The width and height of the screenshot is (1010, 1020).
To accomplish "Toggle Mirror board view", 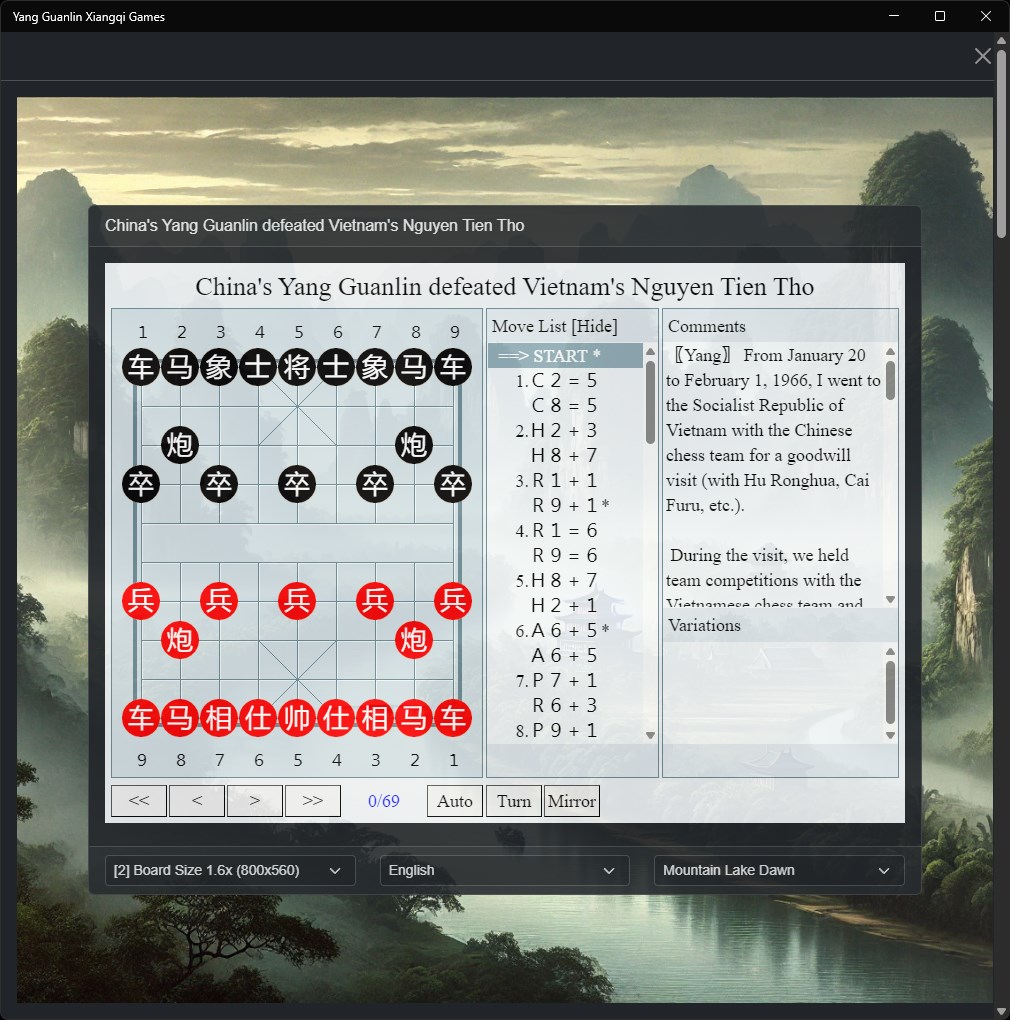I will [x=572, y=801].
